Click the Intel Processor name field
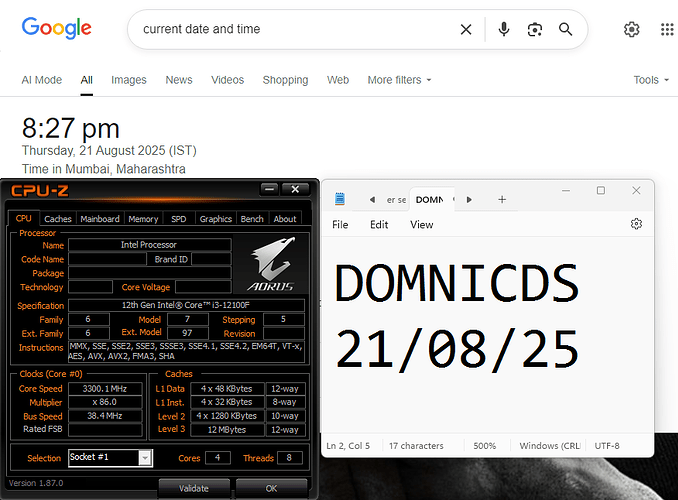 (150, 245)
